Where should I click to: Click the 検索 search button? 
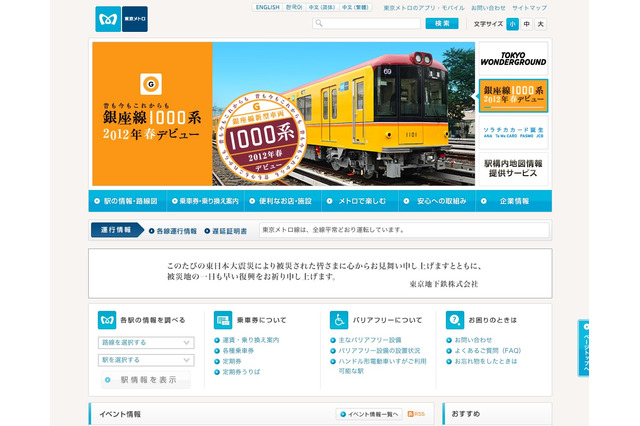(442, 23)
